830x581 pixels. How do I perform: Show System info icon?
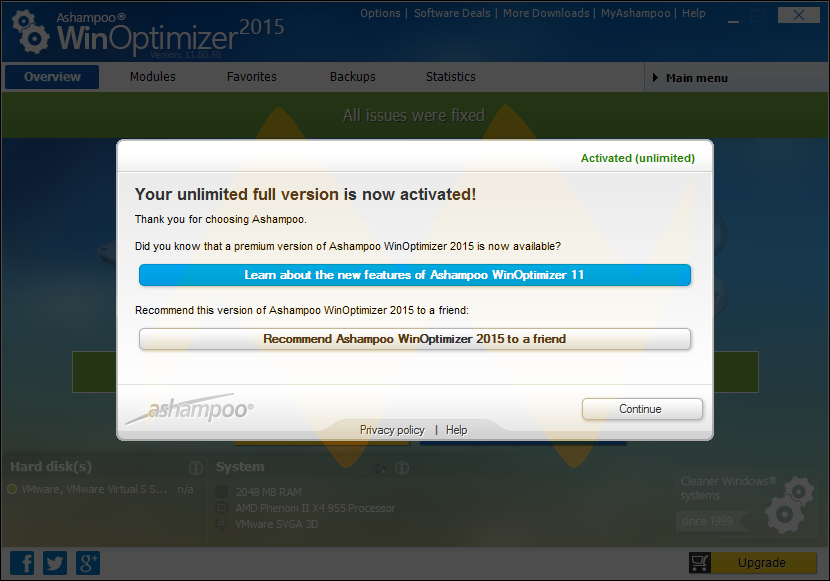(x=402, y=468)
